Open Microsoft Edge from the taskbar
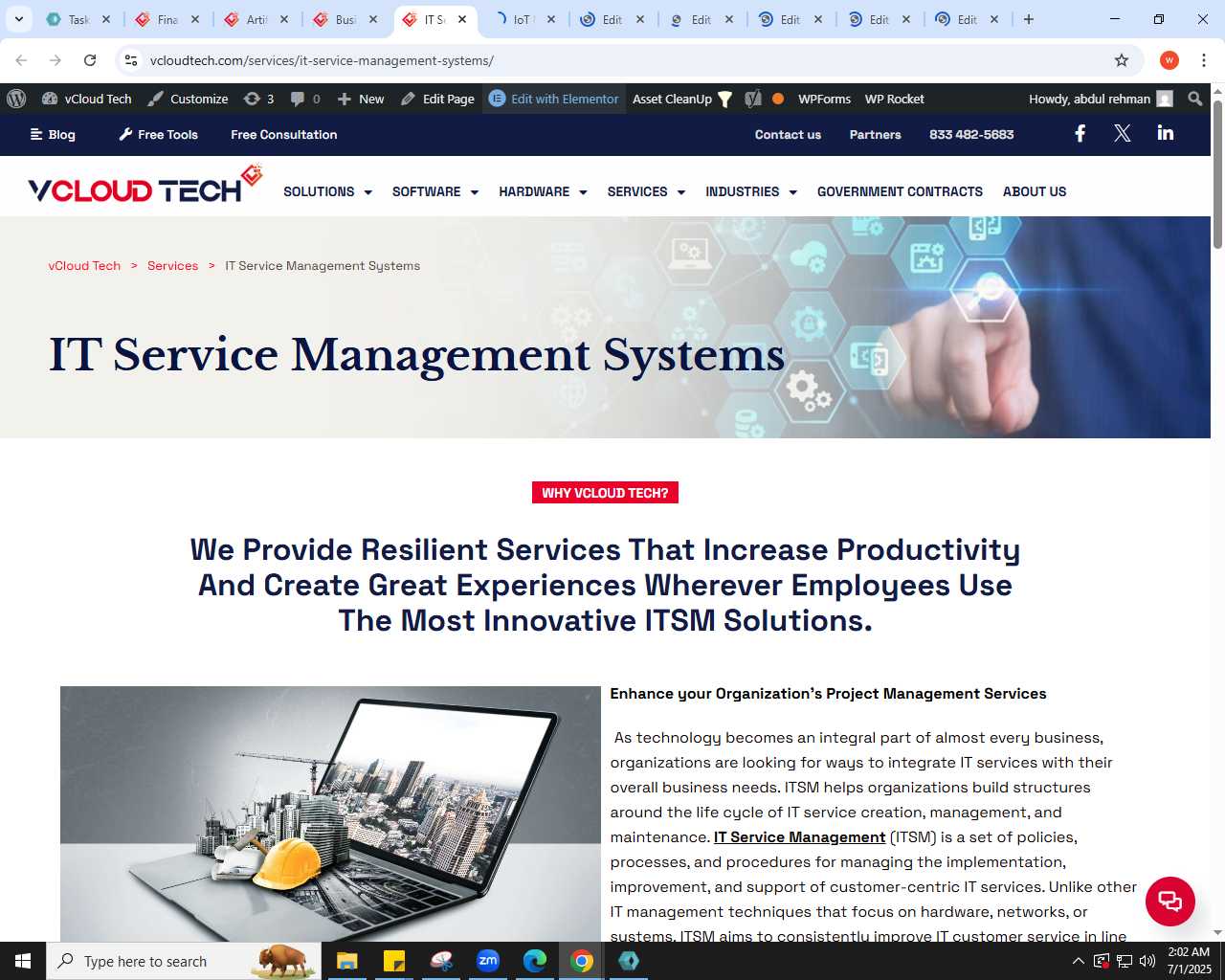 (535, 961)
